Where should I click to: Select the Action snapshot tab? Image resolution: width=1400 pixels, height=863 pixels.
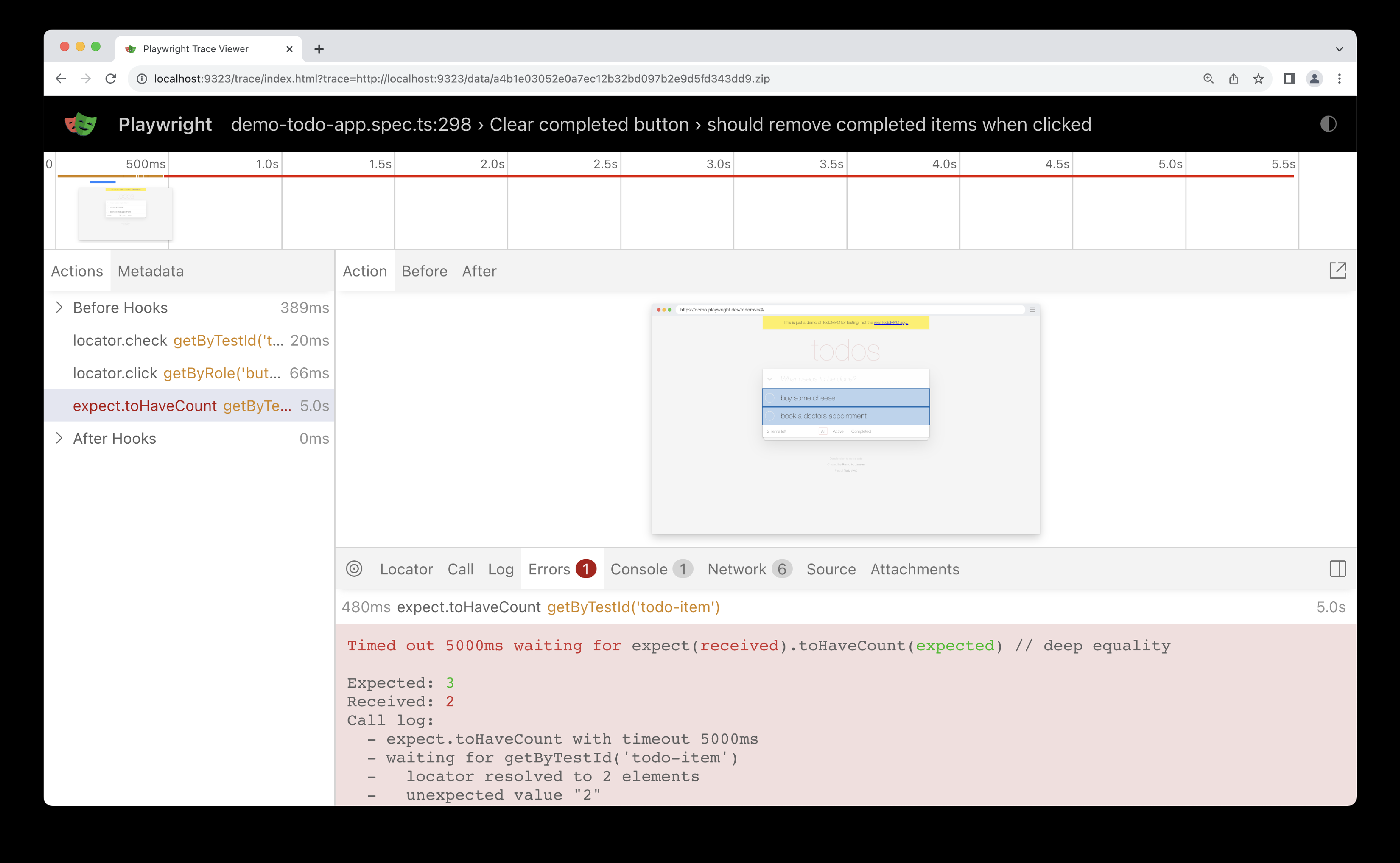point(365,271)
